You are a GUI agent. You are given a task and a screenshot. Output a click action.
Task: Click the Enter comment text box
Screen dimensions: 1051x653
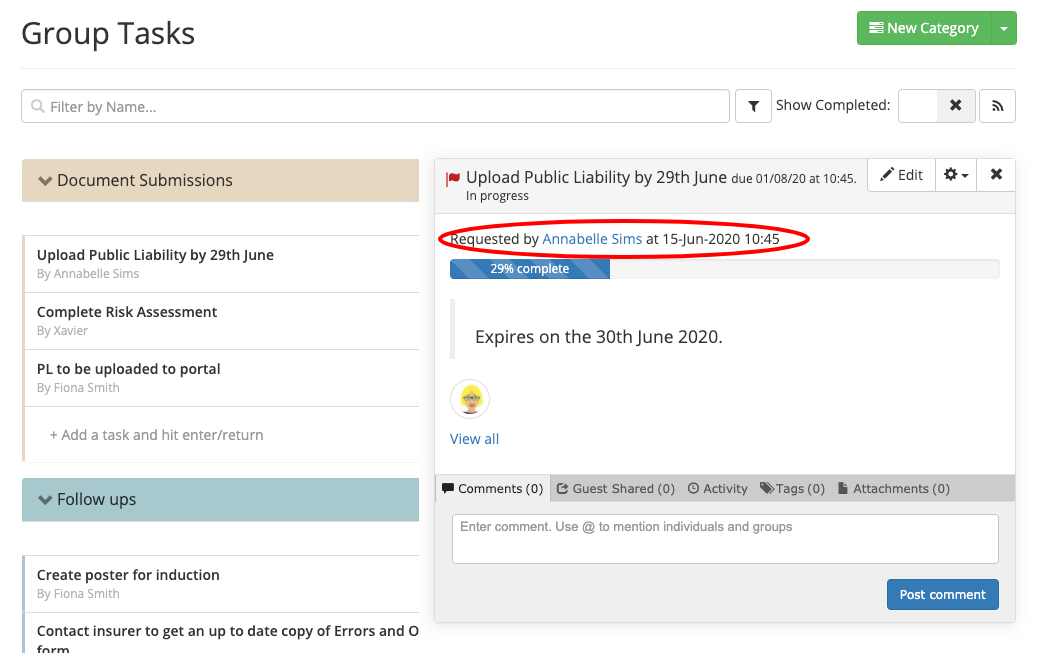pyautogui.click(x=725, y=539)
